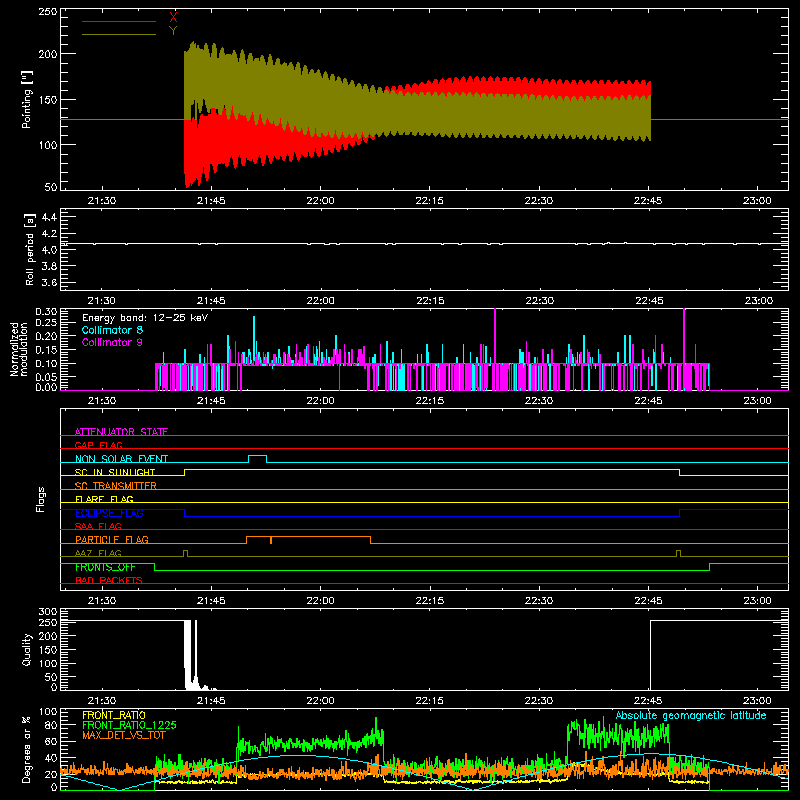This screenshot has width=800, height=800.
Task: Click '22:15' time label under modulation plot
Action: click(430, 401)
